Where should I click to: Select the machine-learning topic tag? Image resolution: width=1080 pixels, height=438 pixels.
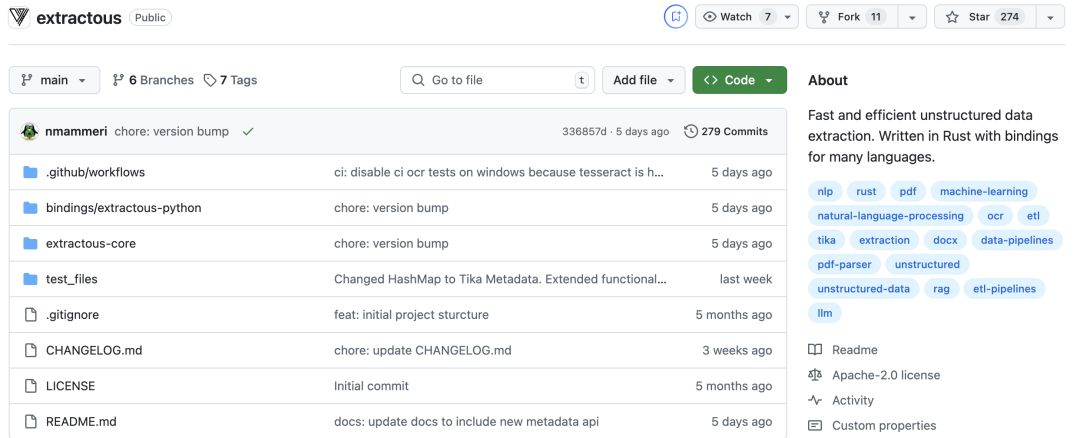[x=984, y=191]
